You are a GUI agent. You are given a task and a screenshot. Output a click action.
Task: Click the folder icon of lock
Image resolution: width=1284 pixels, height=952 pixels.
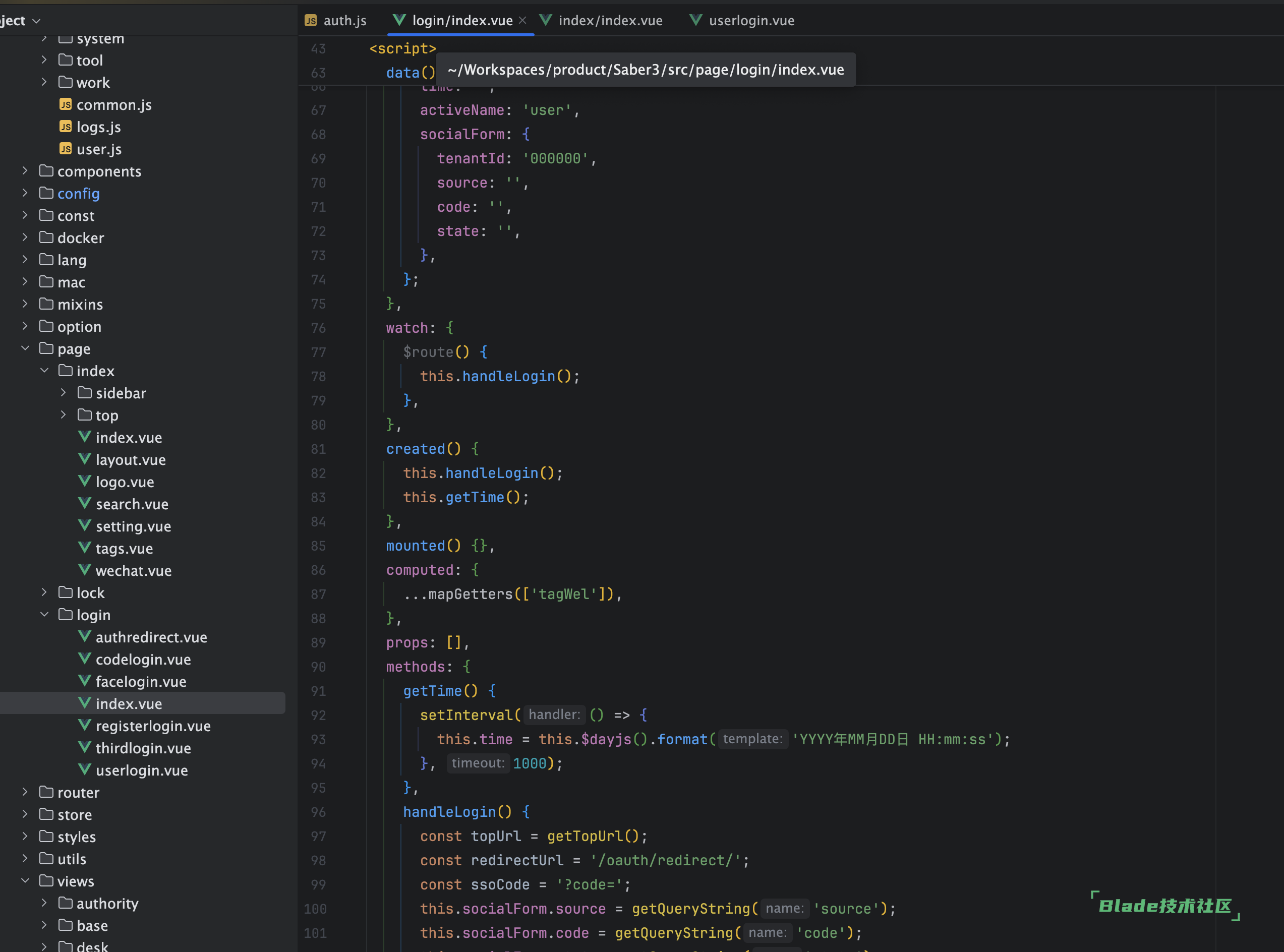point(66,592)
